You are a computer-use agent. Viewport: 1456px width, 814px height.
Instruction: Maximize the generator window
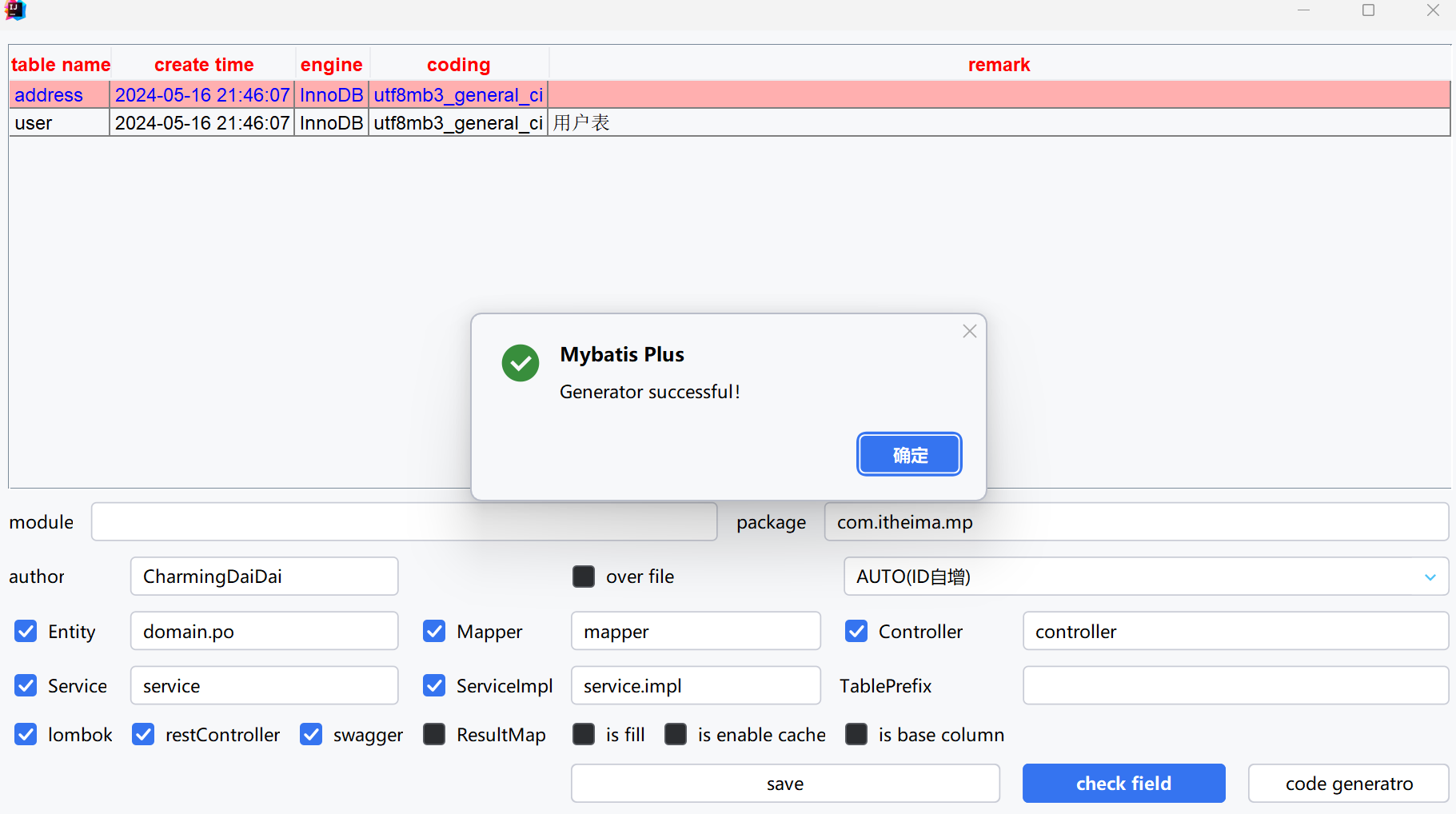[1368, 10]
